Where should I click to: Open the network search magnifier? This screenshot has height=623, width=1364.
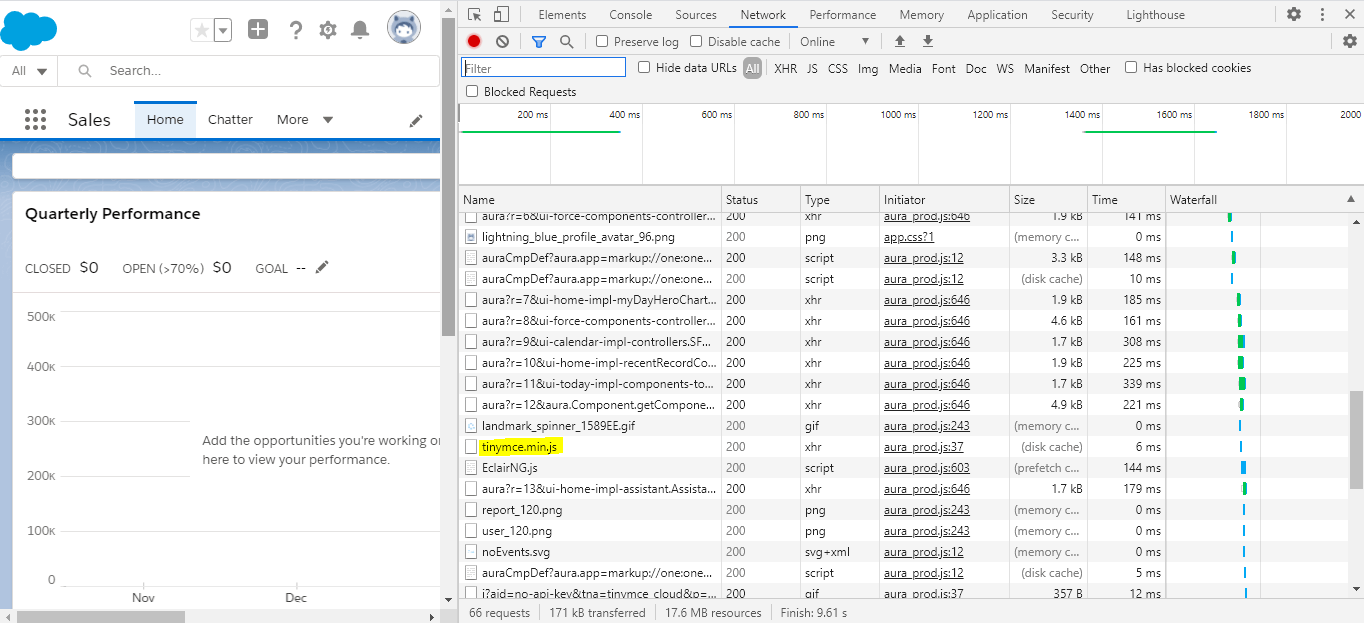pyautogui.click(x=567, y=41)
